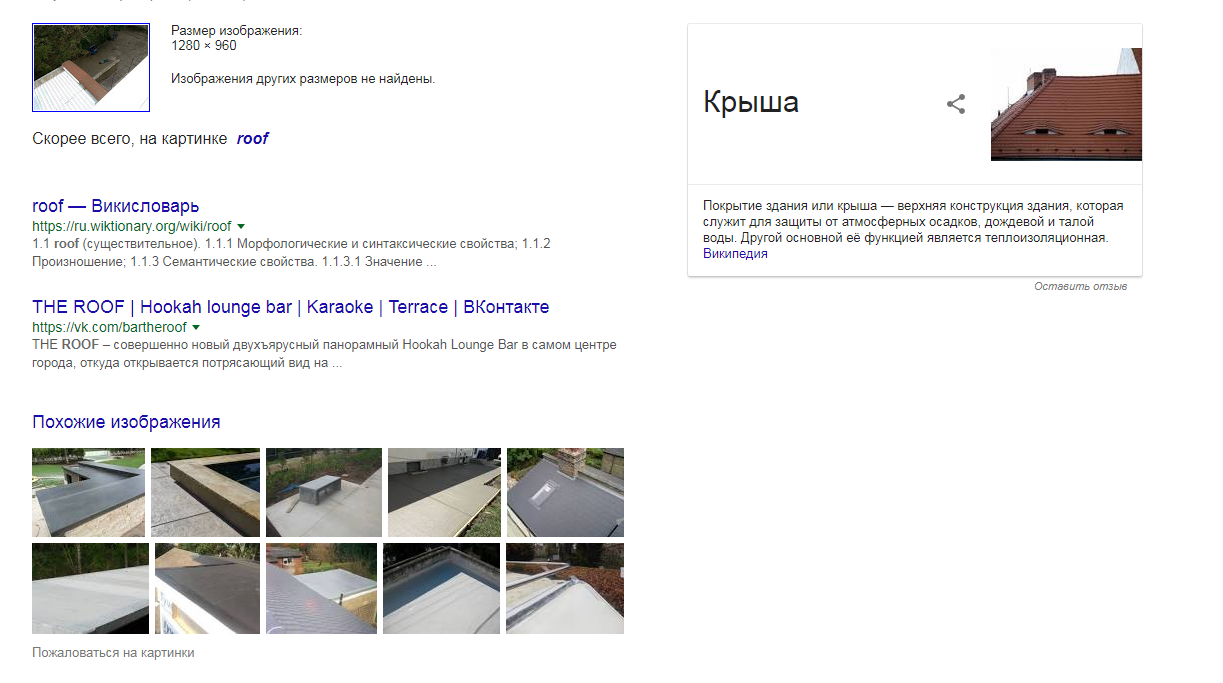Open the third similar image in the bottom row
1223x683 pixels.
tap(321, 588)
